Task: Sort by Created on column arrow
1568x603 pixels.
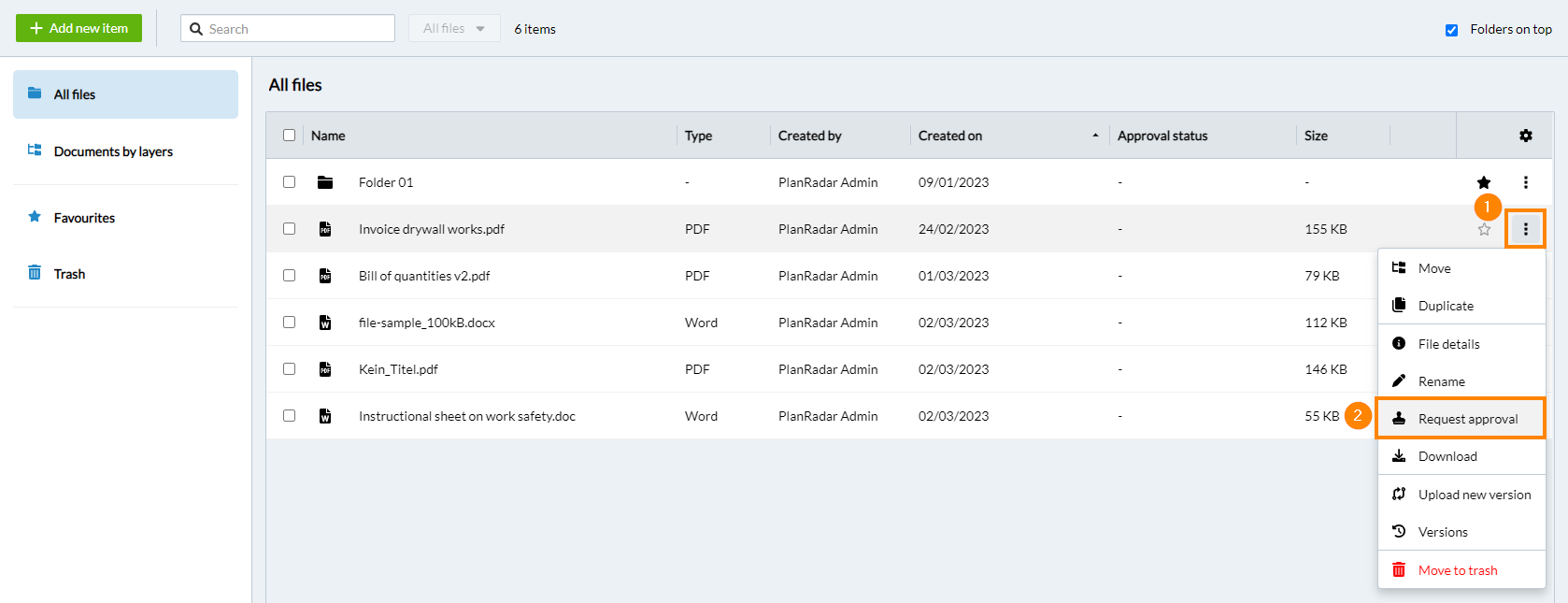Action: (1095, 136)
